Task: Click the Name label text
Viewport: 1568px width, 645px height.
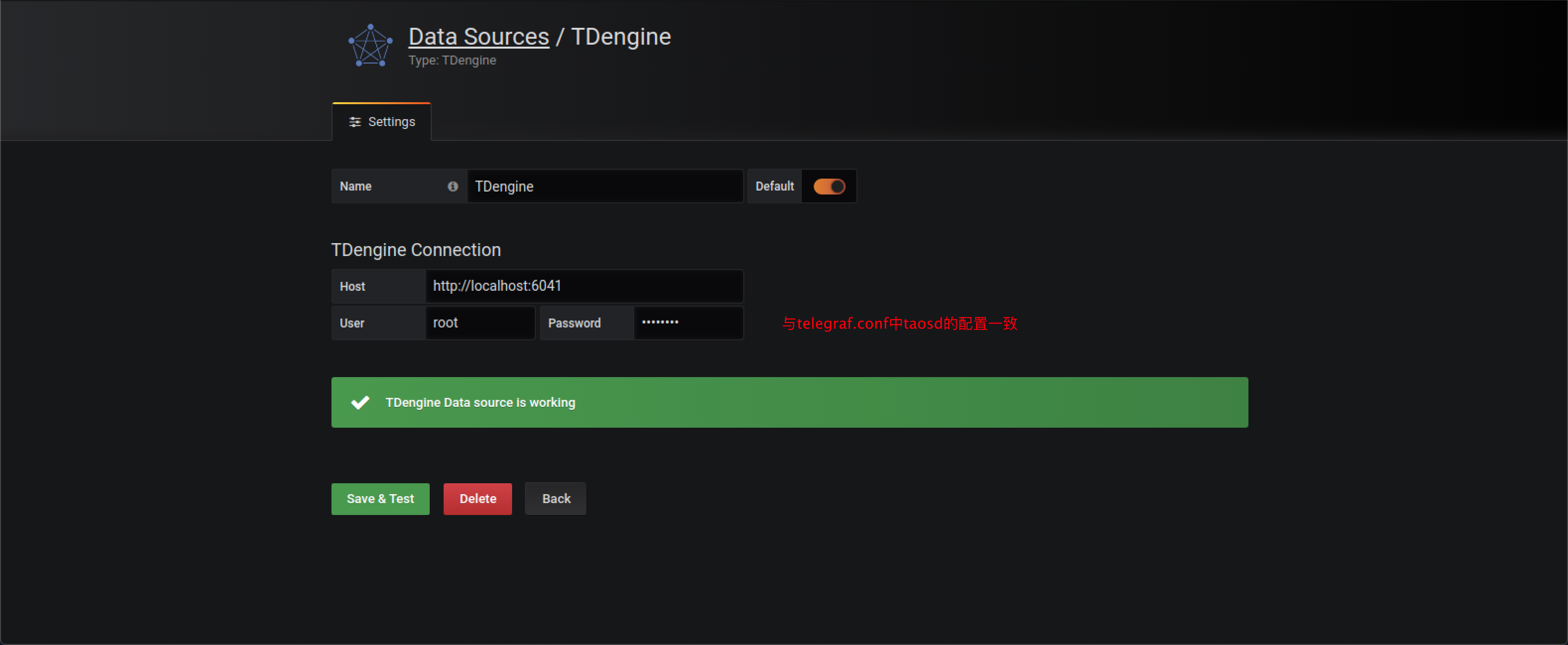Action: click(x=355, y=186)
